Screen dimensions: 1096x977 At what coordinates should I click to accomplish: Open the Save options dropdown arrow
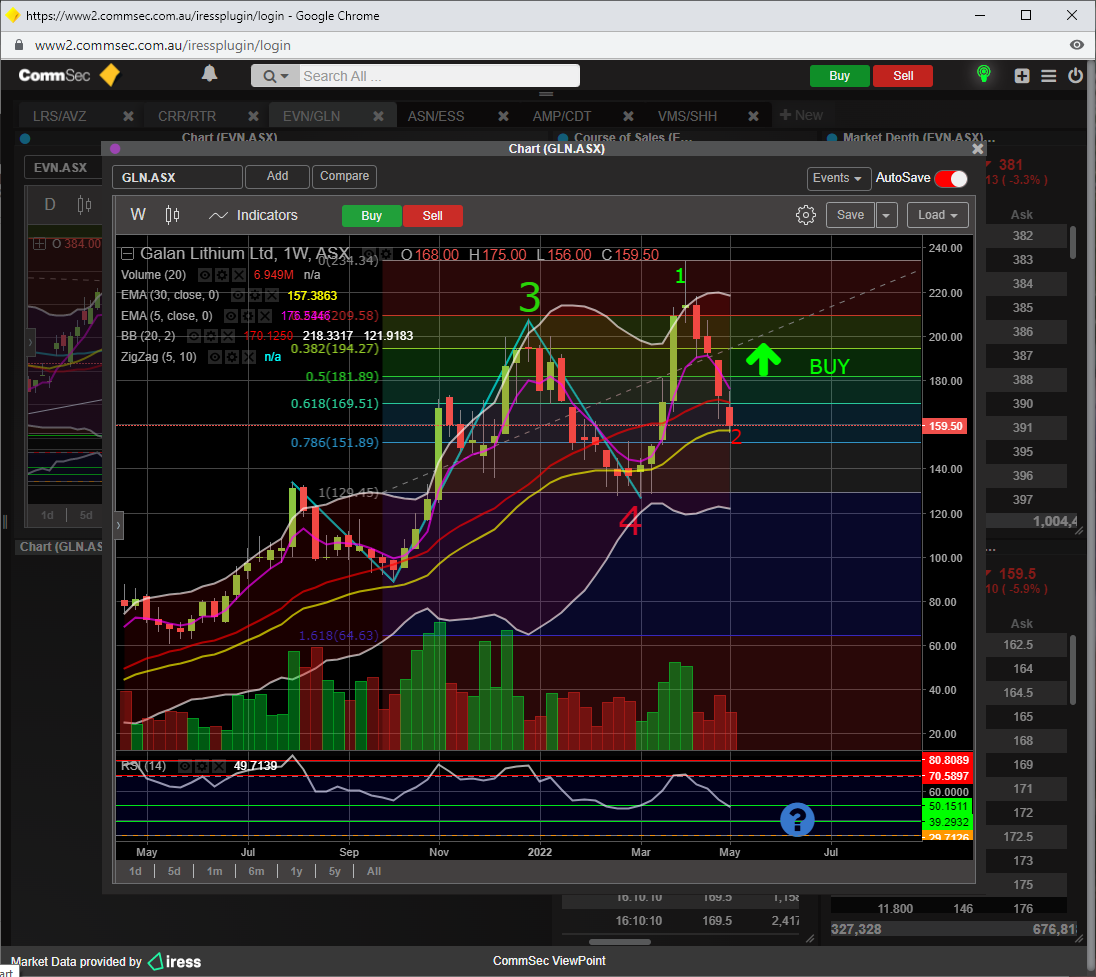[x=886, y=215]
